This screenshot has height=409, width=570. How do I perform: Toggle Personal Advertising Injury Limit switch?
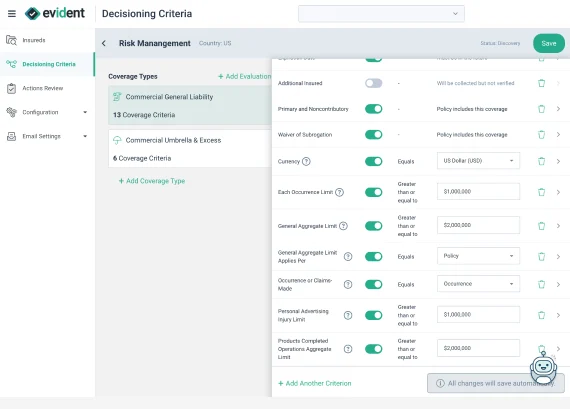(374, 315)
